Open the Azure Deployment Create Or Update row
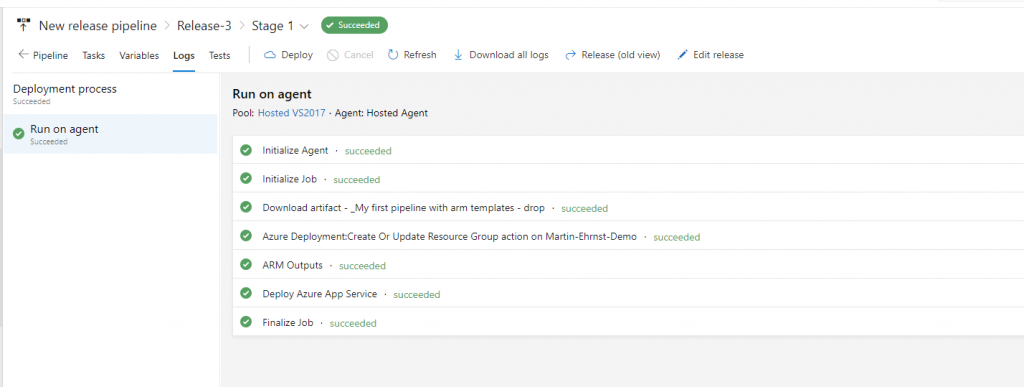Screen dimensions: 1024x387 (628, 236)
